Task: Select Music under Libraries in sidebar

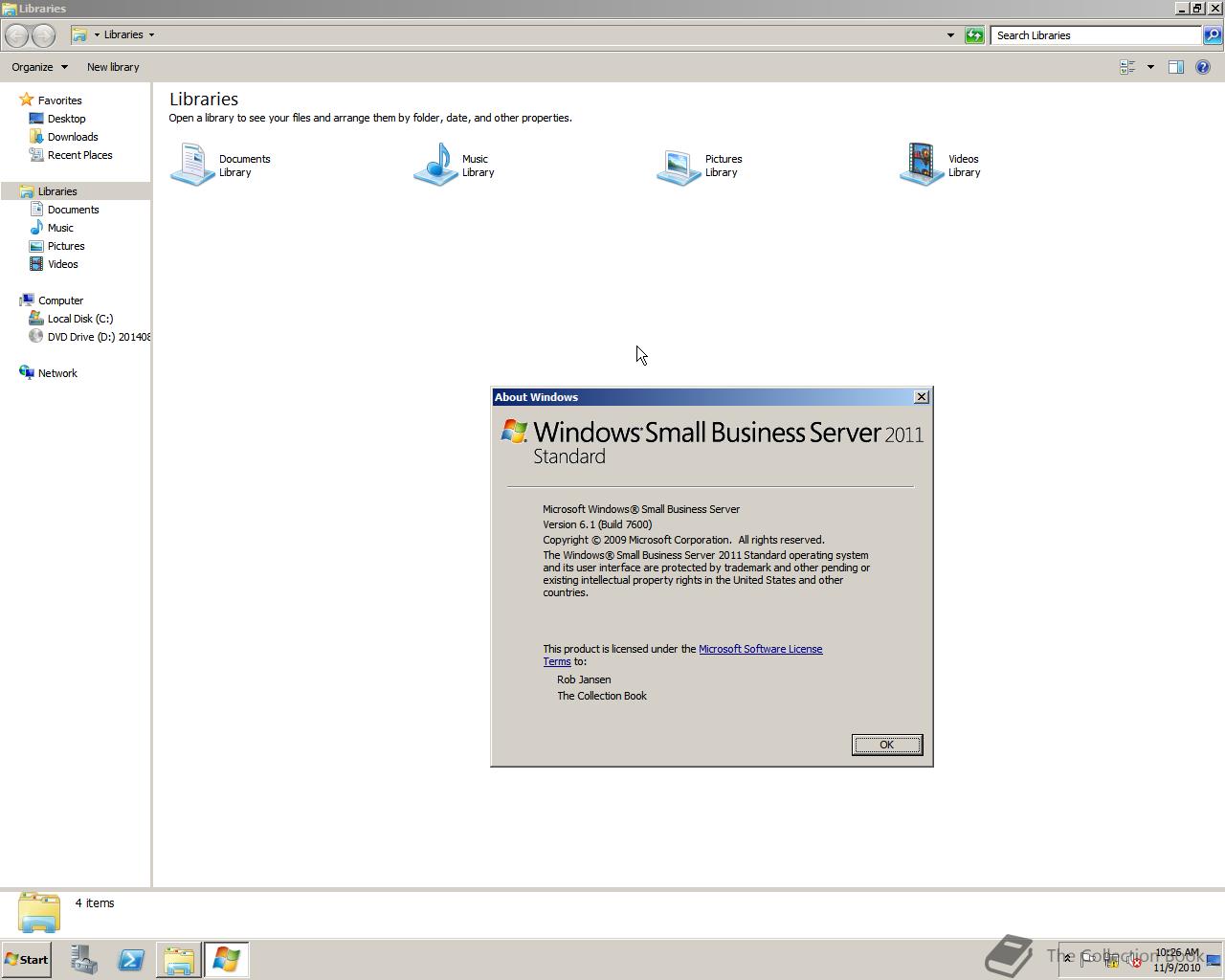Action: pos(60,228)
